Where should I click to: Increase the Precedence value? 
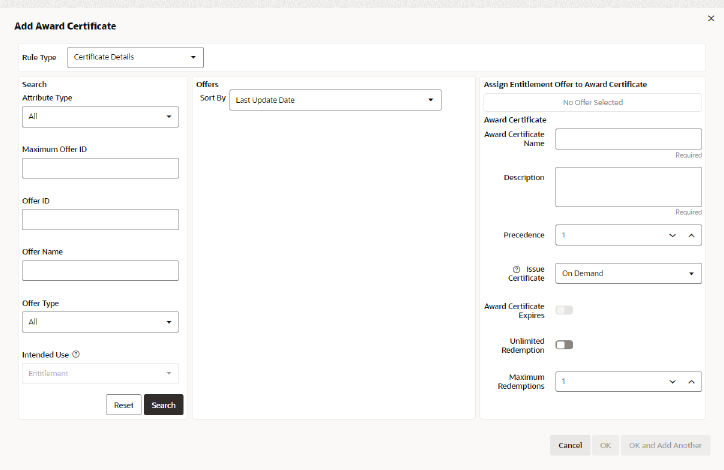click(691, 235)
